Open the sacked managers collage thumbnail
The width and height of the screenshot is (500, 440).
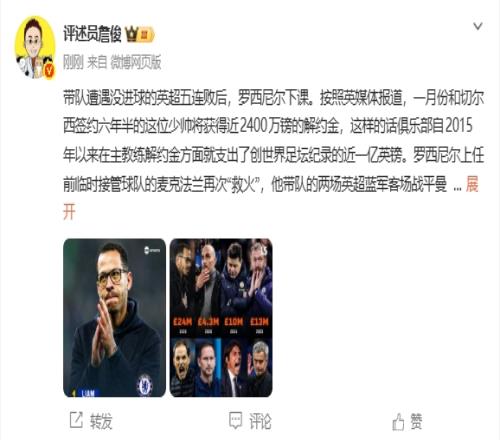221,318
